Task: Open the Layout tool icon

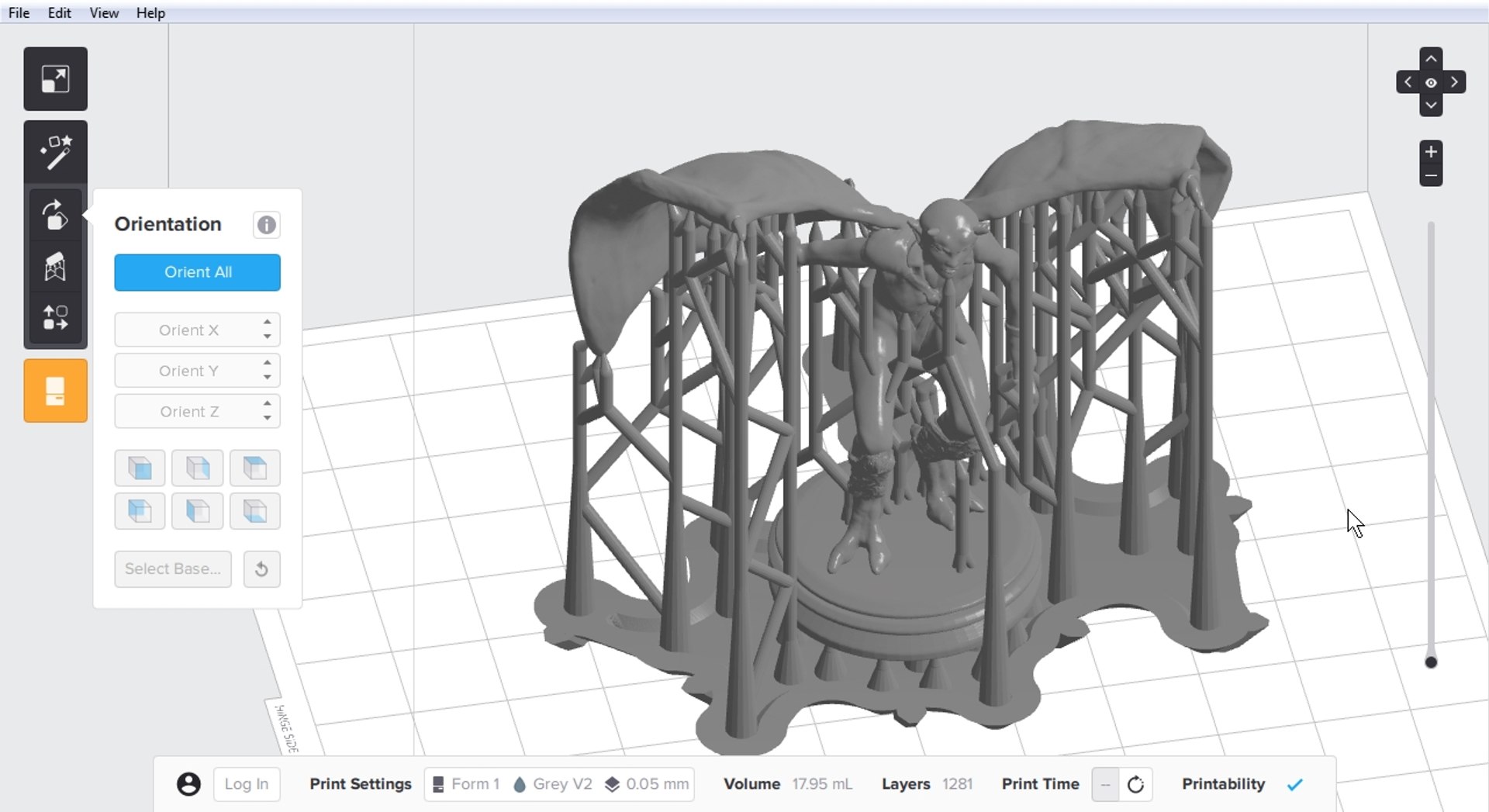Action: coord(55,318)
